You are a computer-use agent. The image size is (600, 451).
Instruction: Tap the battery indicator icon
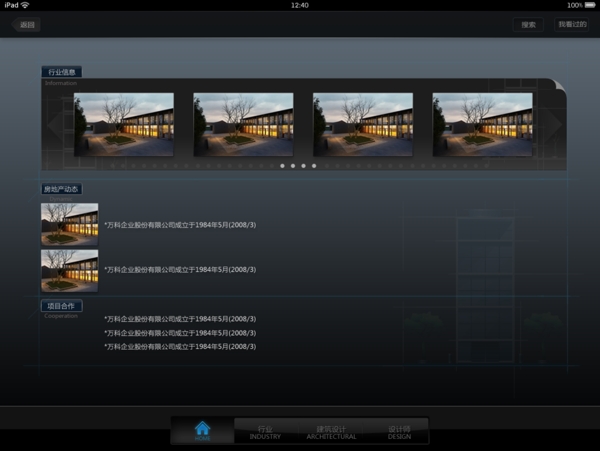tap(590, 5)
